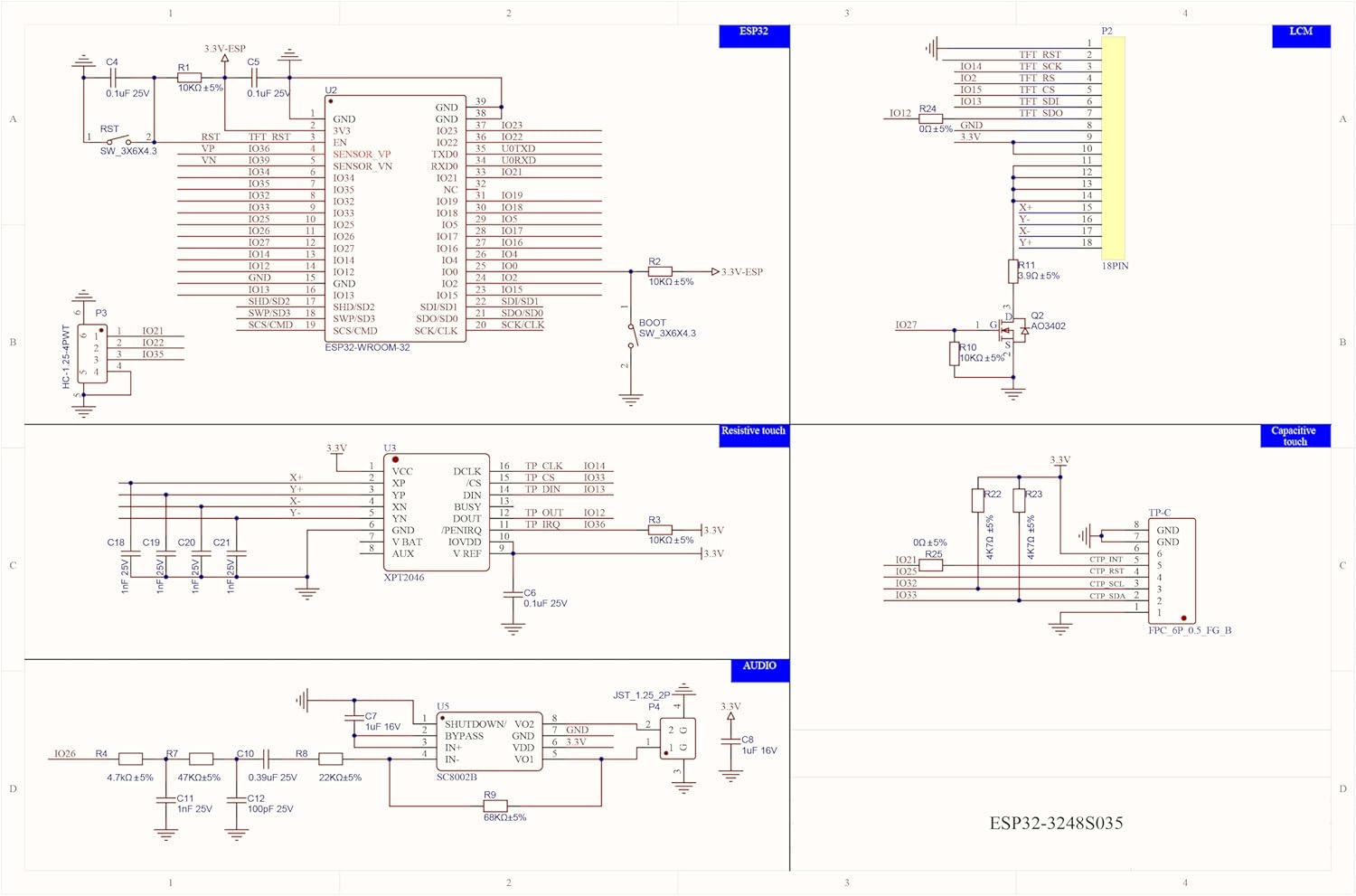The width and height of the screenshot is (1356, 896).
Task: Click the HC-1.25-4PWT connector P3
Action: point(92,354)
